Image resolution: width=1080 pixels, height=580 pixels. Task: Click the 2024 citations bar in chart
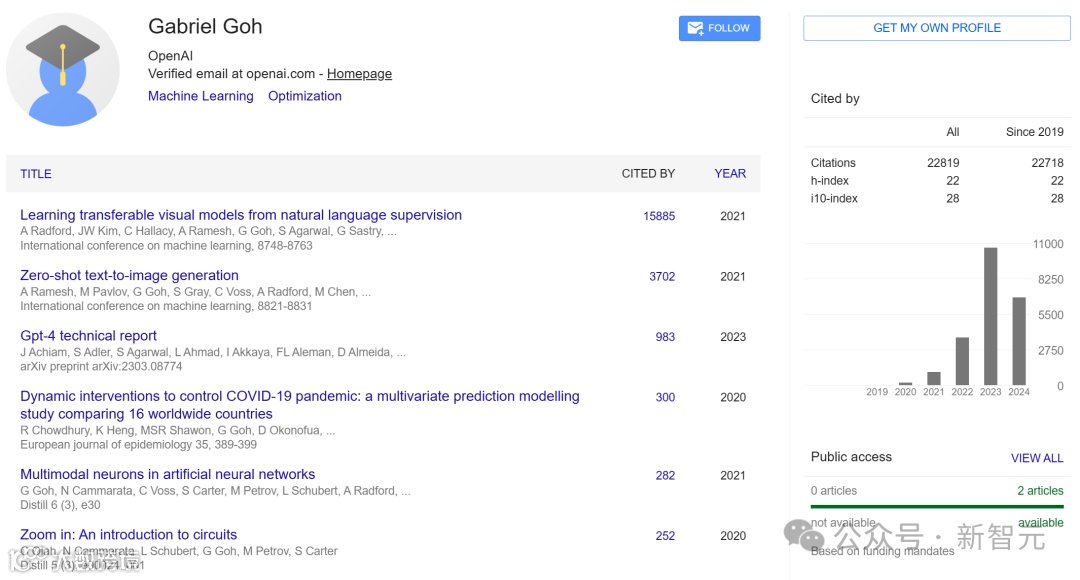coord(1019,341)
